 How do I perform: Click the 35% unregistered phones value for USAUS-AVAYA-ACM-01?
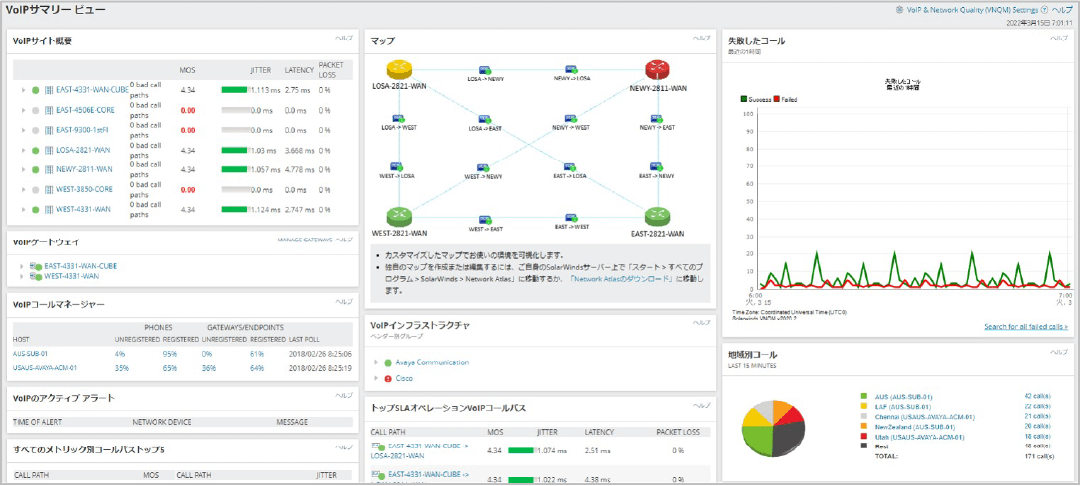[123, 368]
